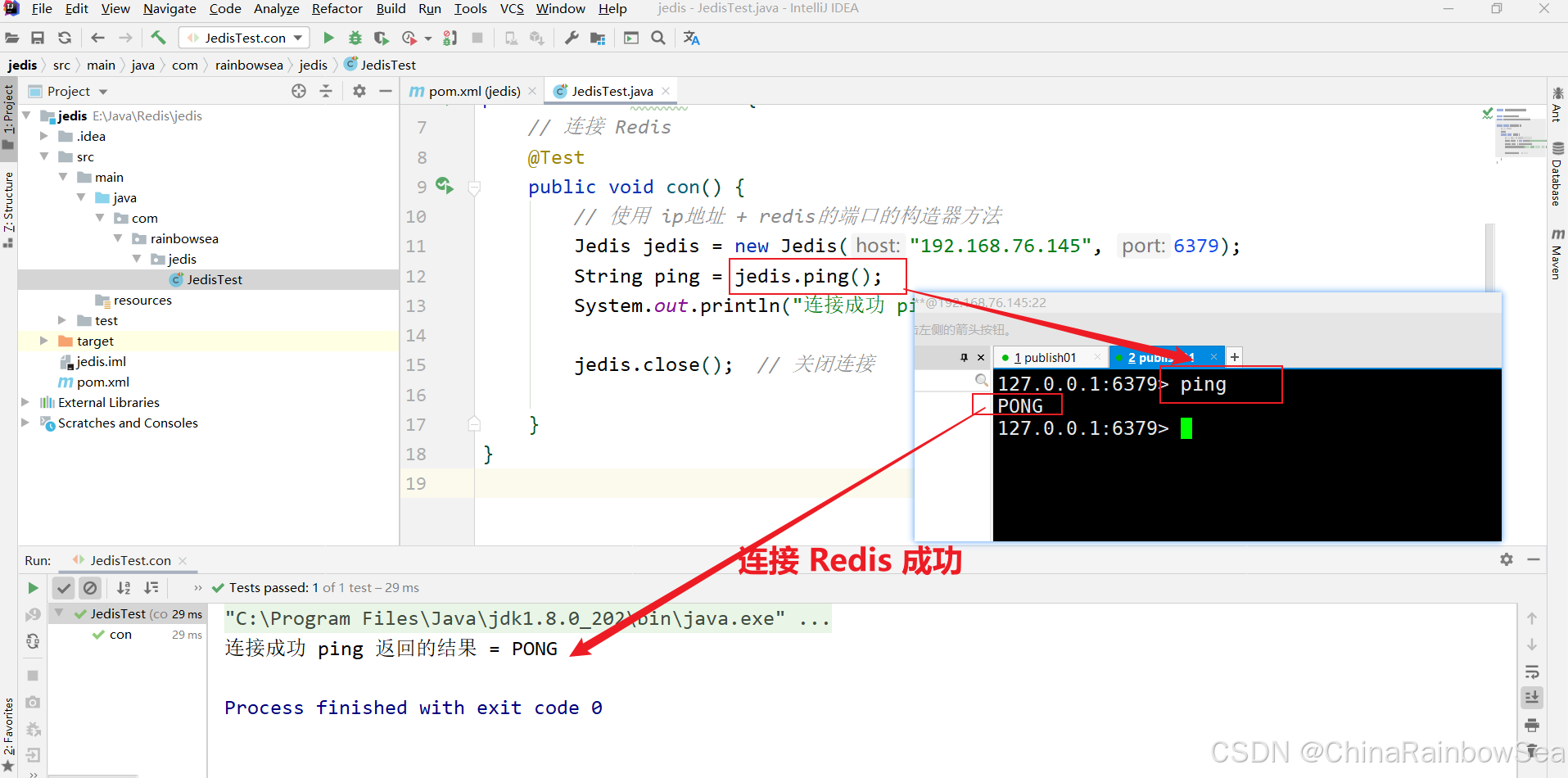Open the Database tool window tab
1568x778 pixels.
coord(1557,172)
